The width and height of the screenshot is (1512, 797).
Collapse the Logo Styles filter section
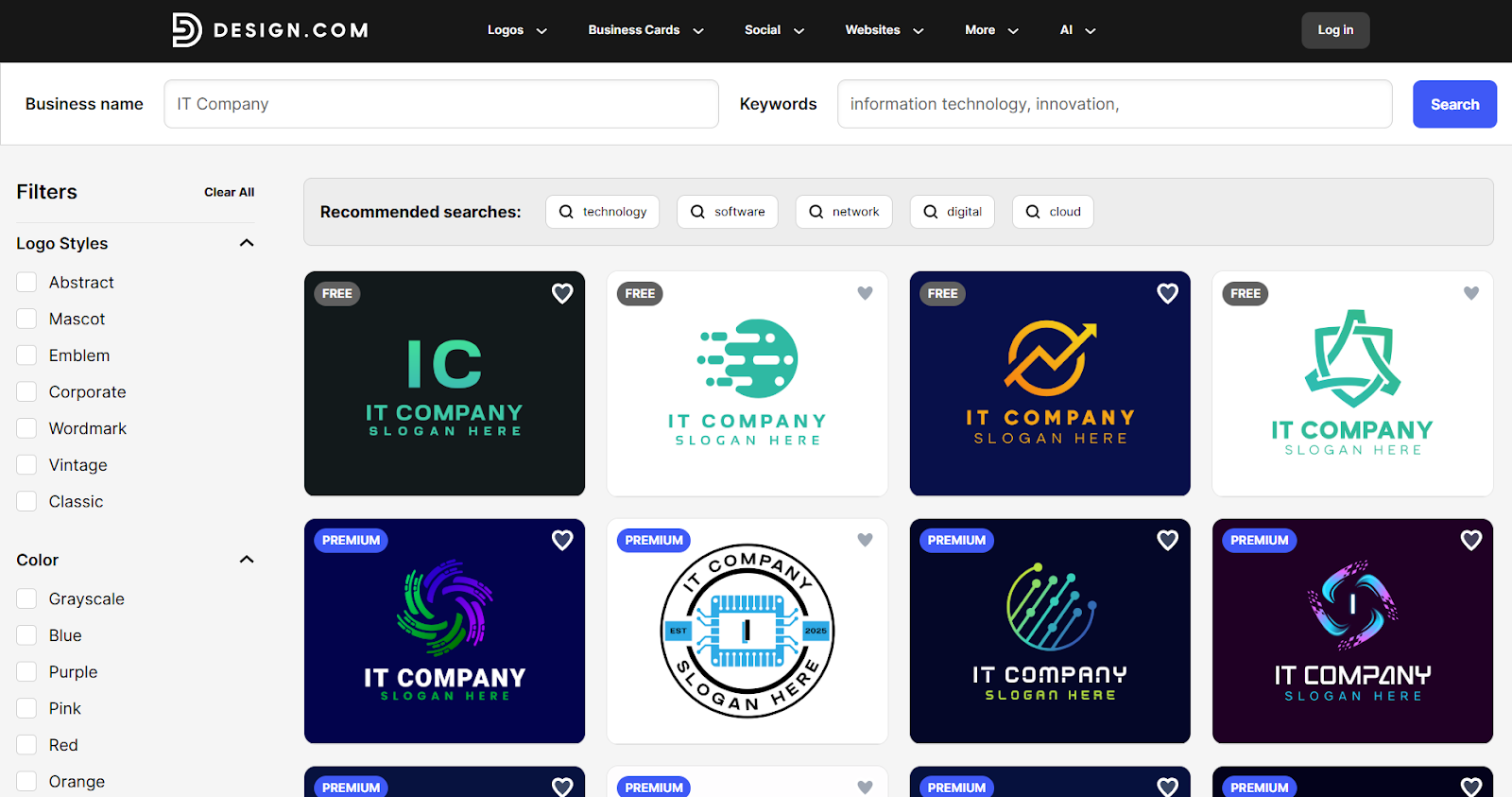(x=247, y=243)
